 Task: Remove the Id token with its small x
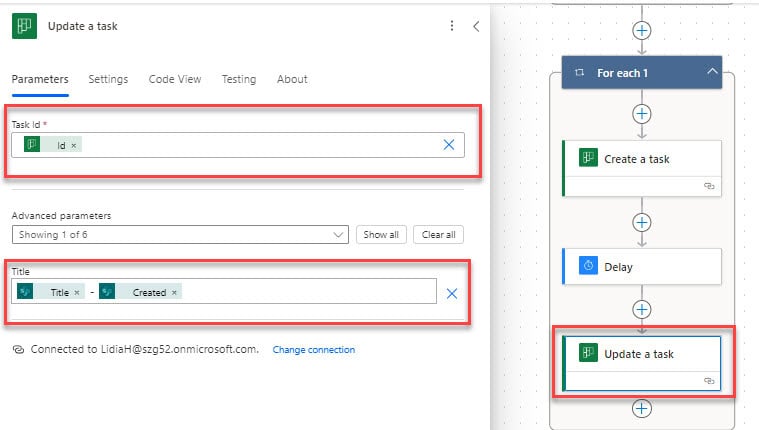[74, 145]
